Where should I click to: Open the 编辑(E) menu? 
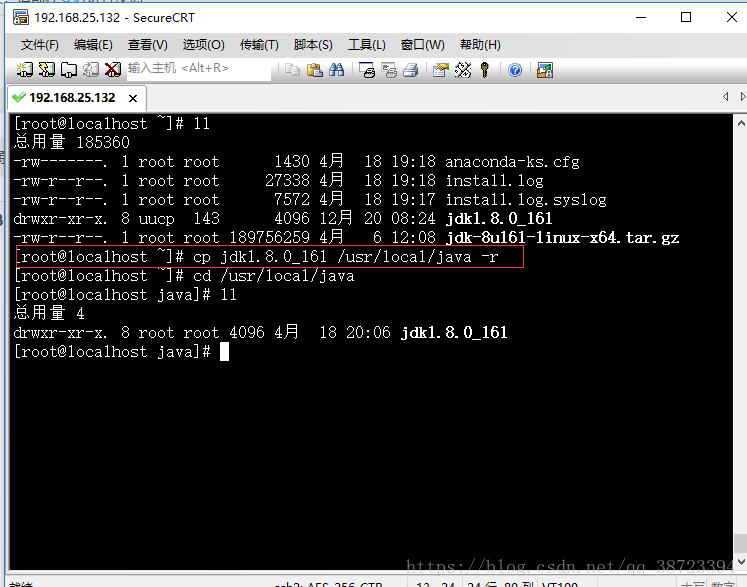[93, 45]
